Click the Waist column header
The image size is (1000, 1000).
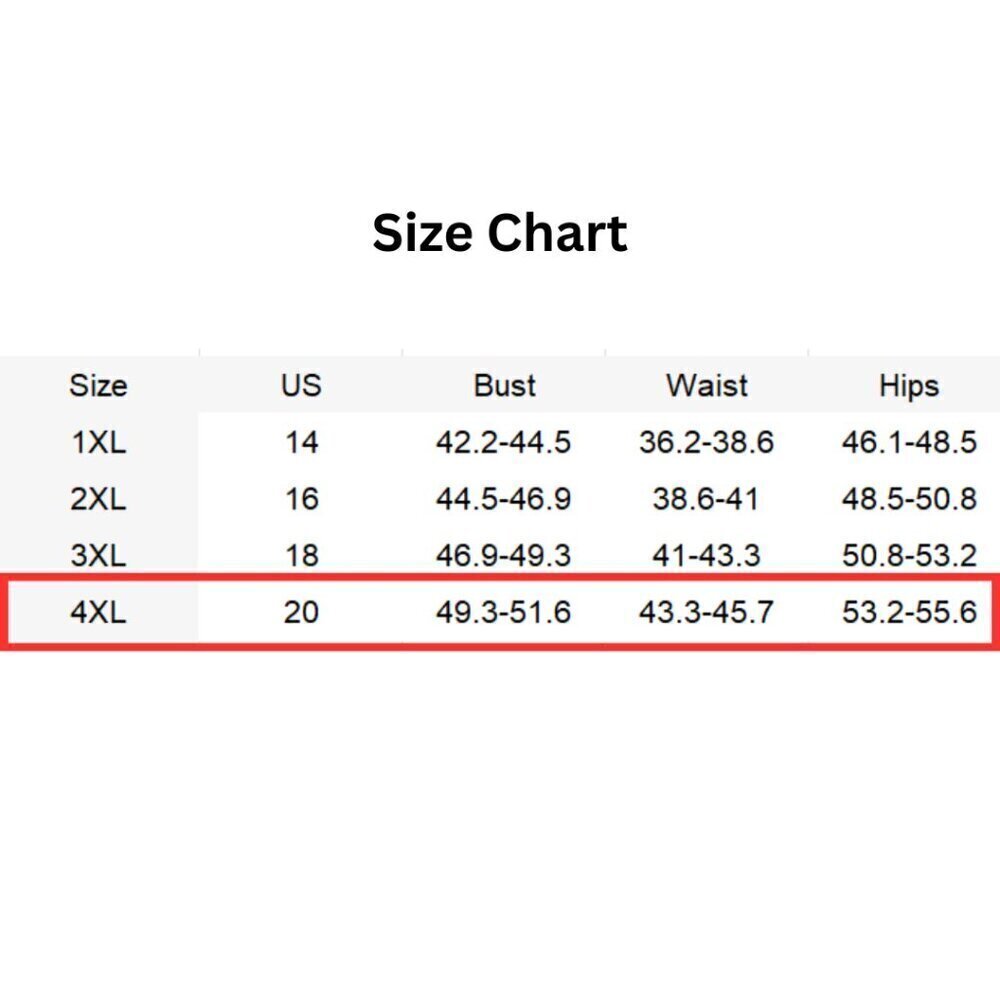pyautogui.click(x=706, y=386)
